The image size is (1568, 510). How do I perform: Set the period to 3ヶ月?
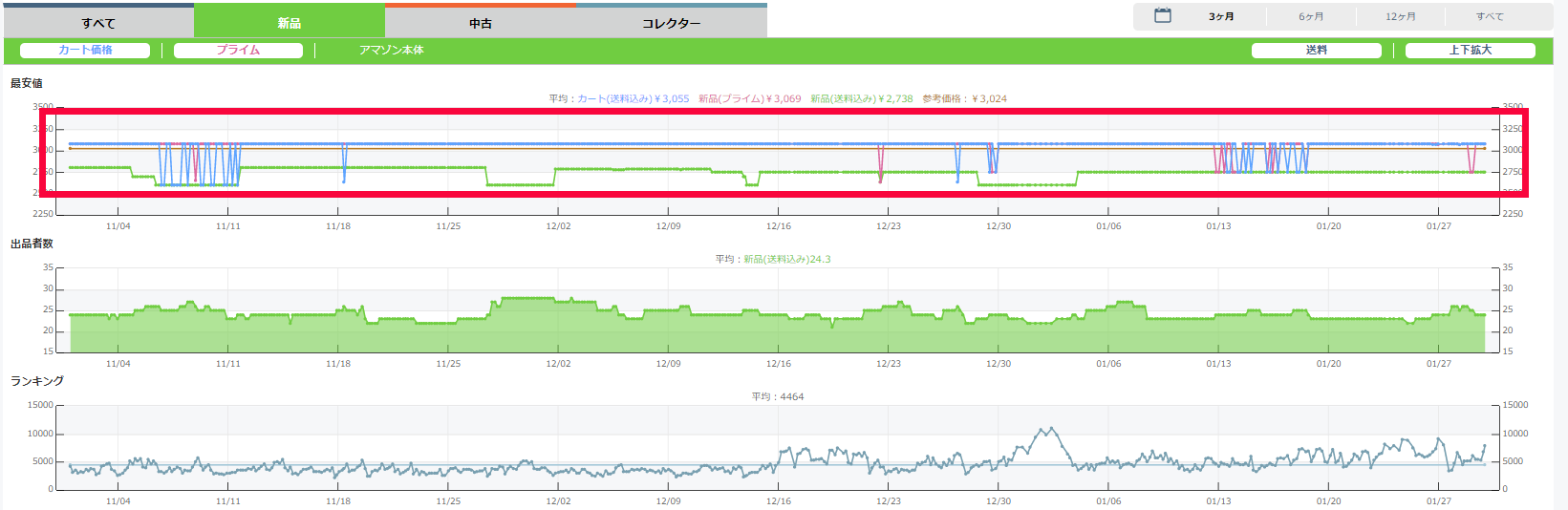click(x=1221, y=17)
